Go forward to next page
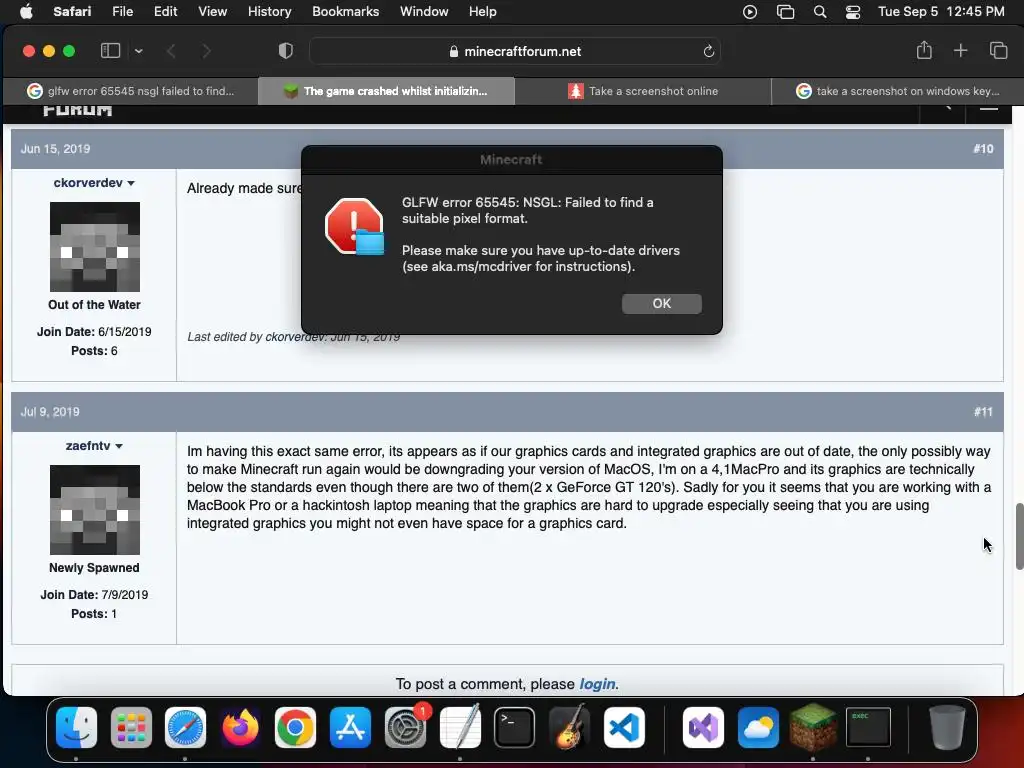The height and width of the screenshot is (768, 1024). [x=206, y=51]
